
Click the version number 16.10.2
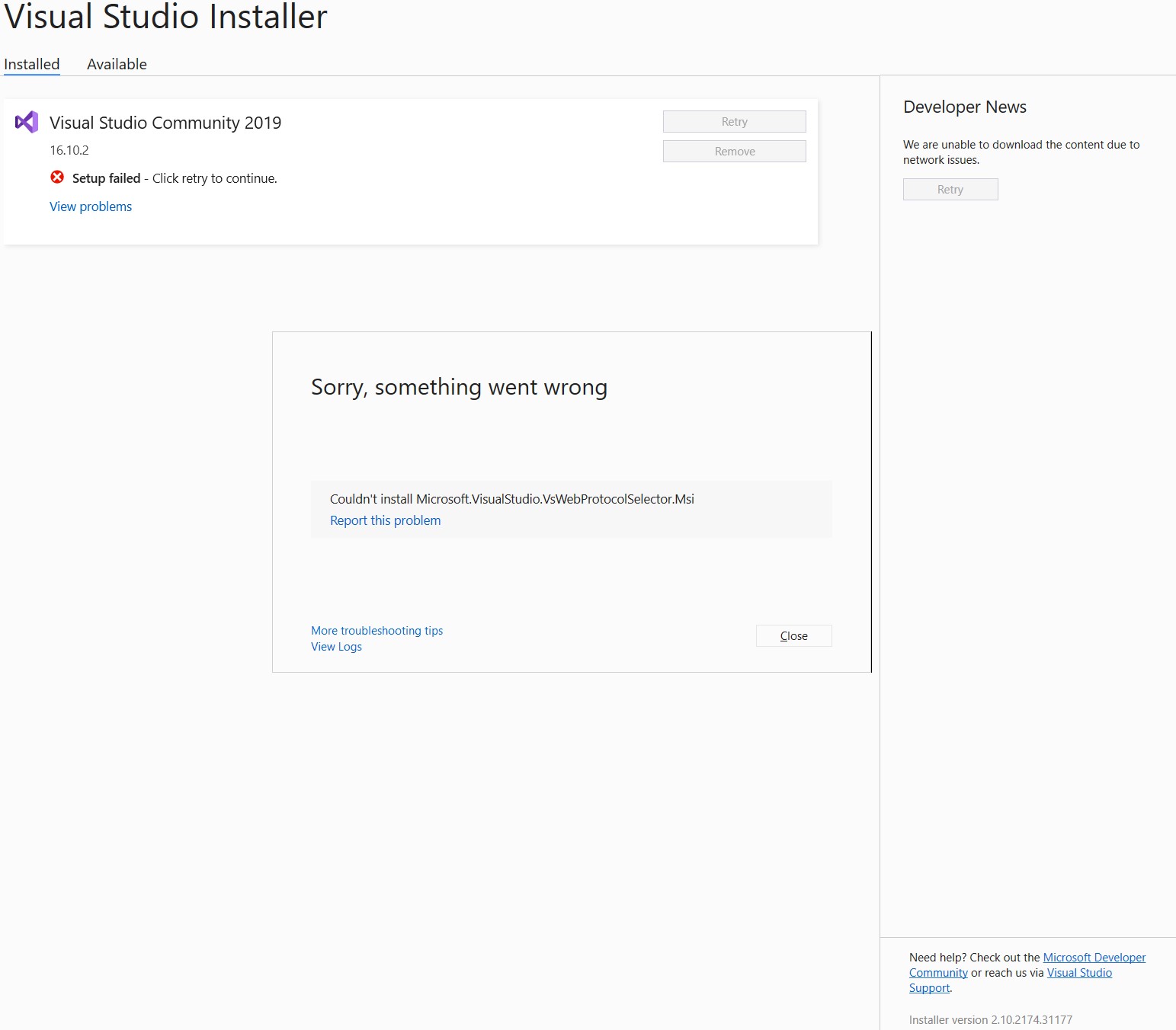tap(69, 150)
